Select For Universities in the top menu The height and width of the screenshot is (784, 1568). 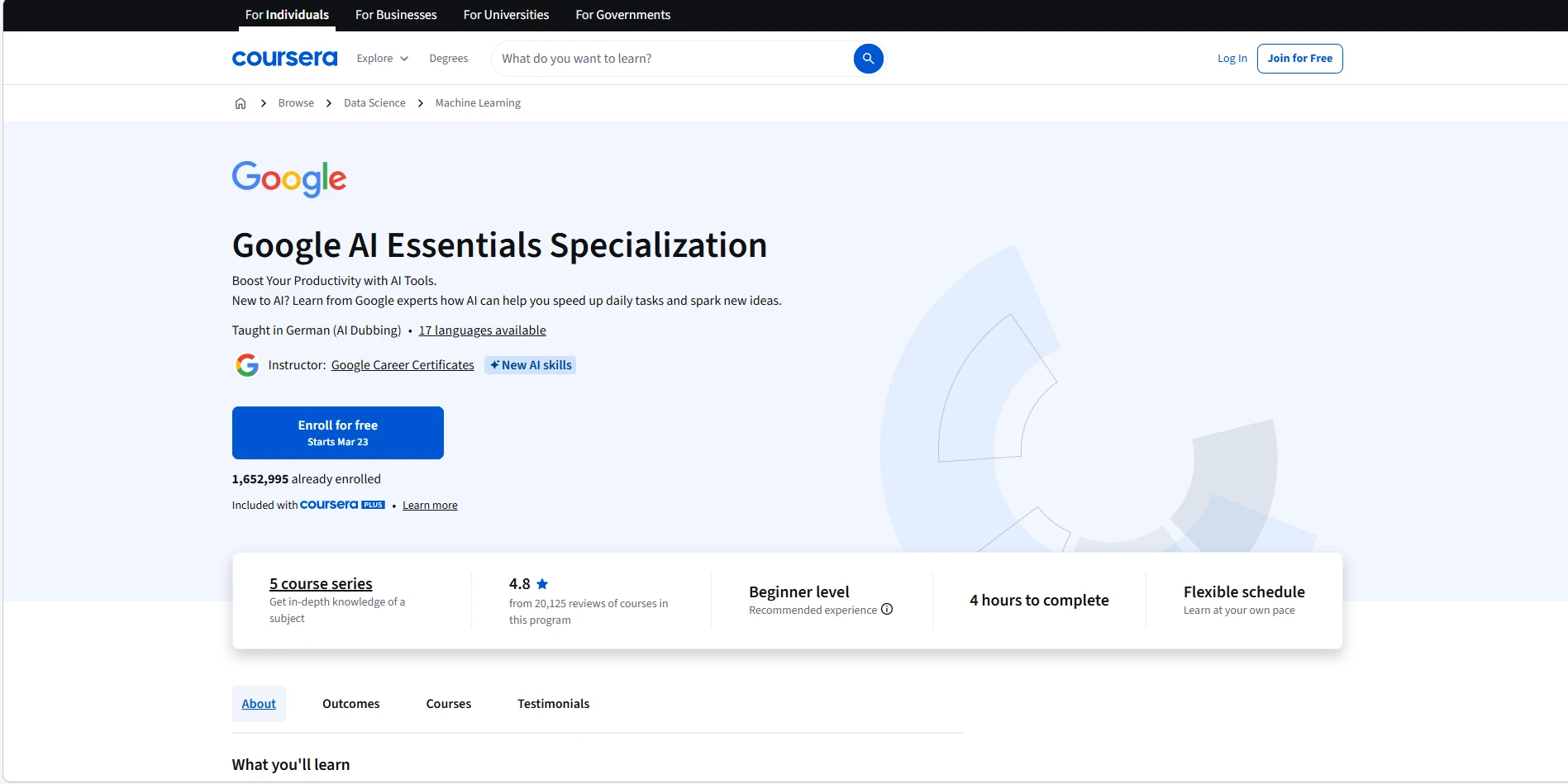coord(505,14)
